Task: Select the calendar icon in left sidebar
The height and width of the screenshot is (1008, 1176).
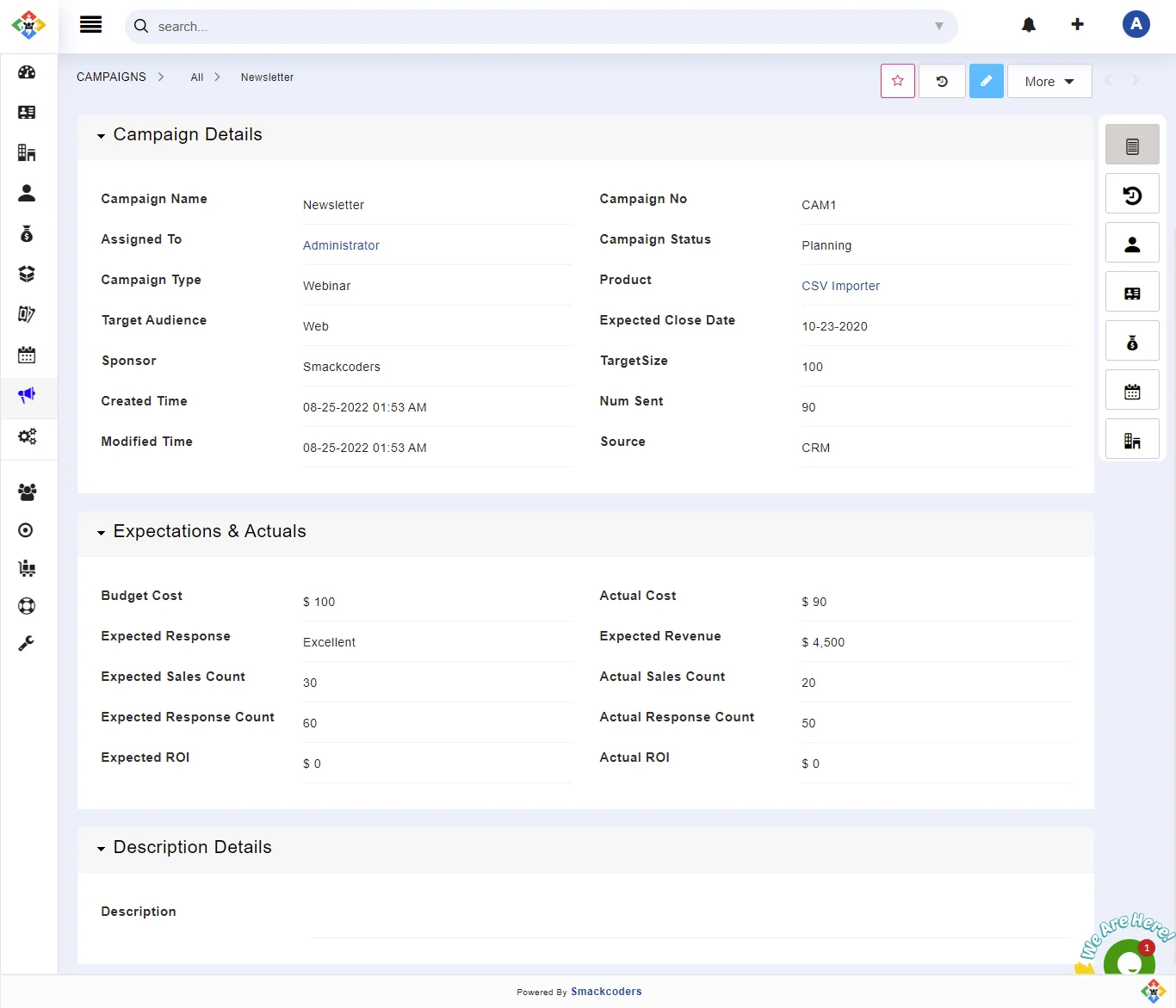Action: (x=27, y=355)
